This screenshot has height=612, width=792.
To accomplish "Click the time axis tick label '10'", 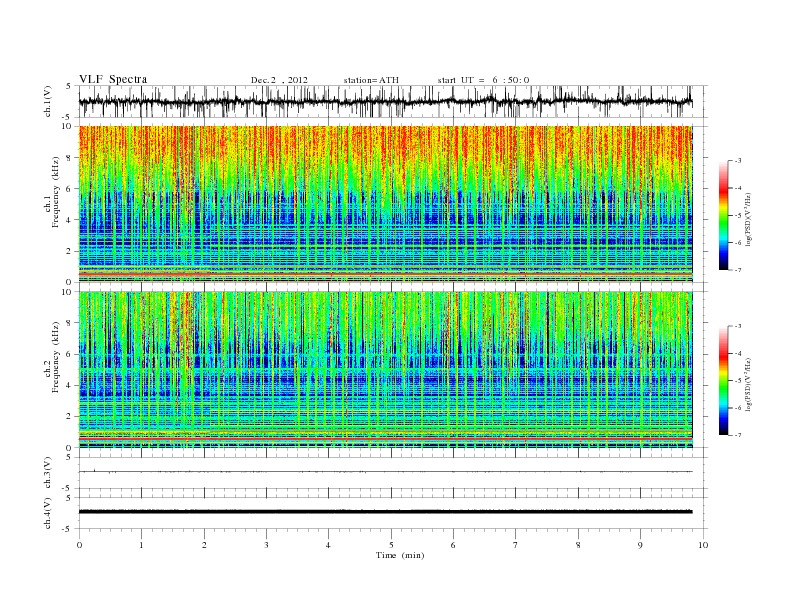I will click(x=703, y=545).
